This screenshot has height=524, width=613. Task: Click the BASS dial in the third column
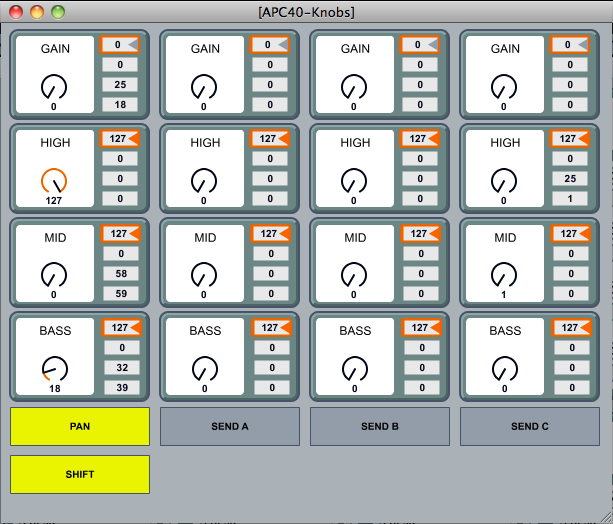point(355,369)
